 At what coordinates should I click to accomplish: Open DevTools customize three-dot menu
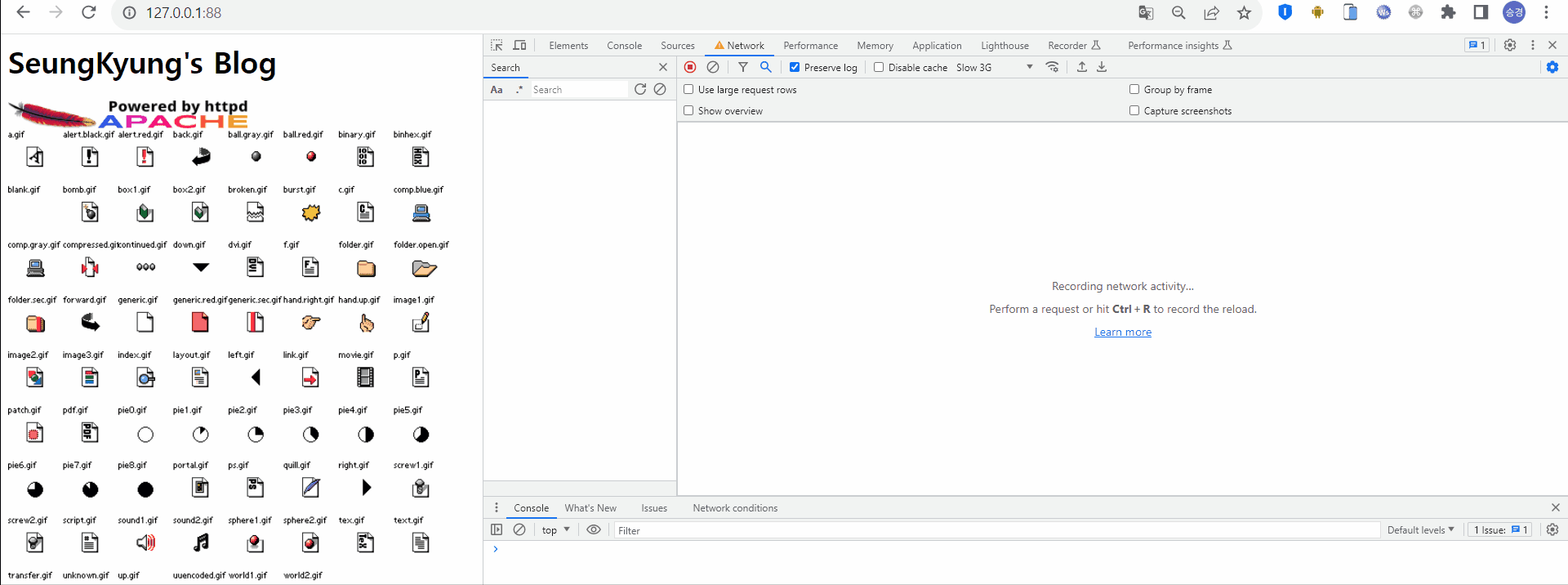(x=1533, y=45)
